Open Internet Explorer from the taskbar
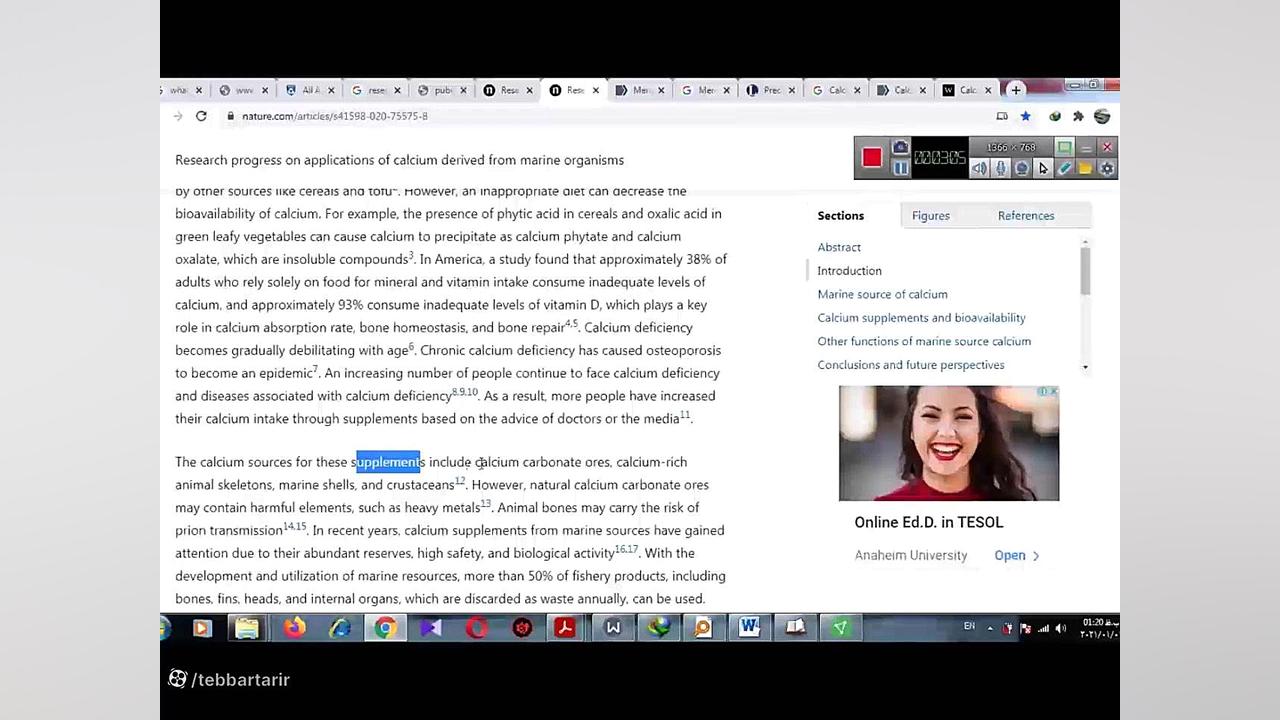This screenshot has width=1280, height=720. [x=340, y=628]
